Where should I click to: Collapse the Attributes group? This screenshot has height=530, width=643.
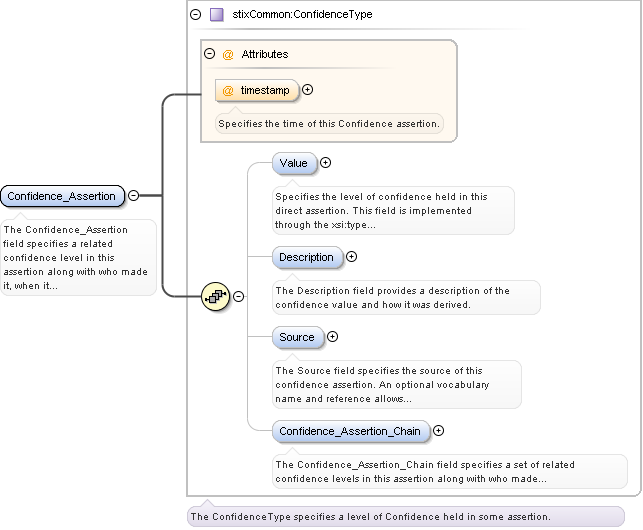coord(209,54)
